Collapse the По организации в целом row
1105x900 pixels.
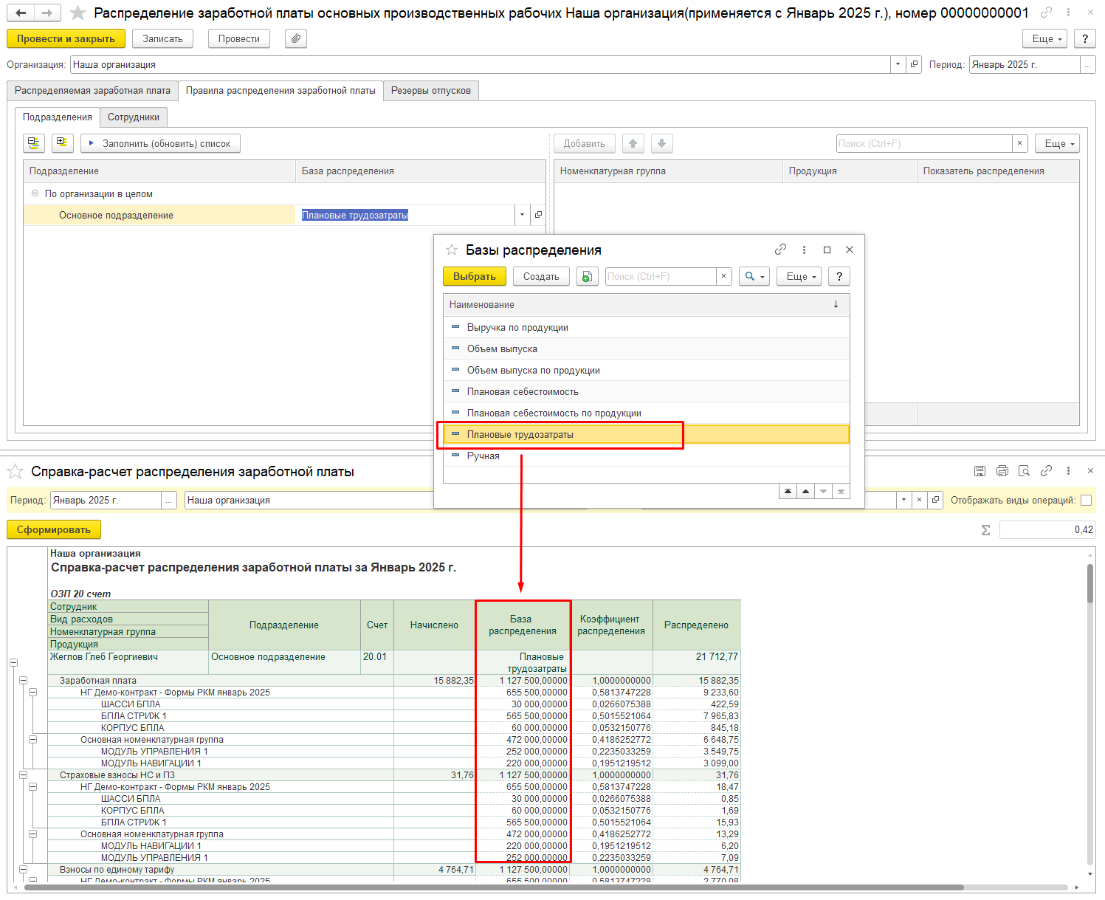(x=35, y=194)
